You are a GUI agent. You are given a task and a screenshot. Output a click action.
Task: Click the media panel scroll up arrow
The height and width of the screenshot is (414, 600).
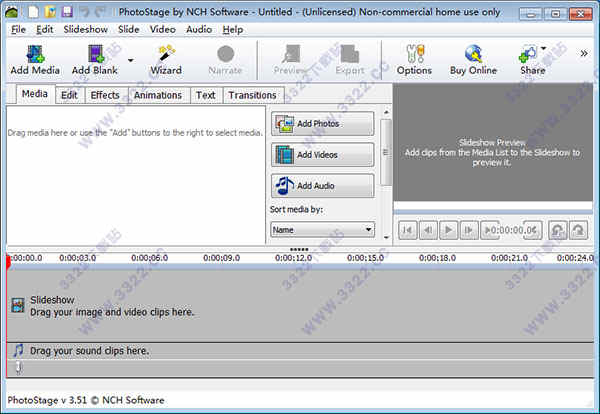[386, 112]
